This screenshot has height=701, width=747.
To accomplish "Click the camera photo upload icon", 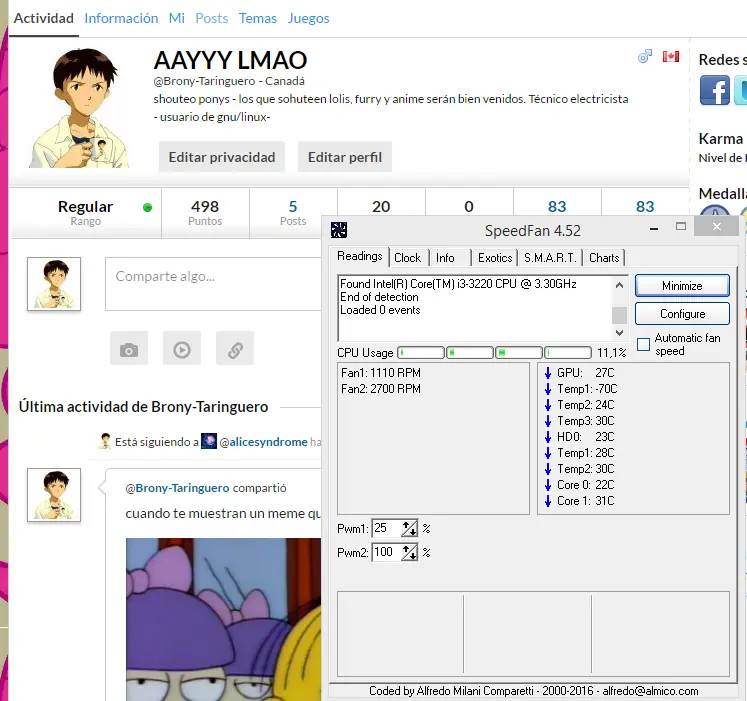I will coord(129,349).
